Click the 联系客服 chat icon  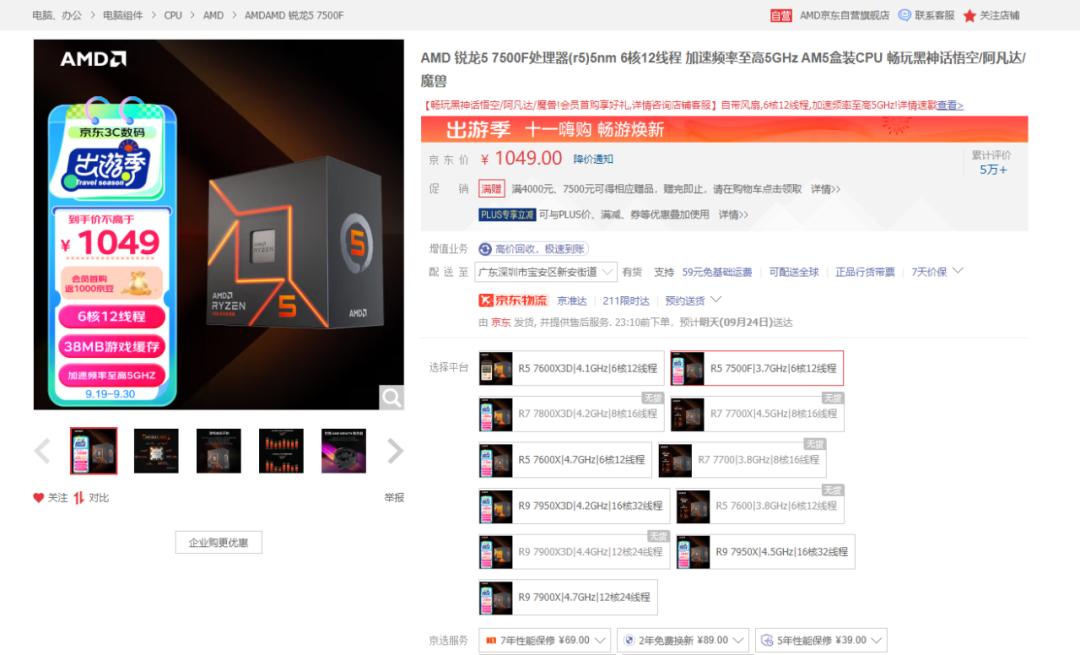point(904,15)
